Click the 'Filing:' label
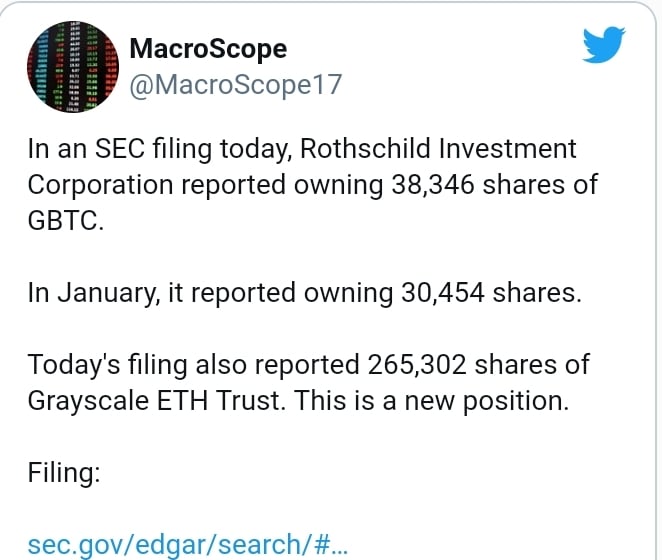This screenshot has width=662, height=560. [63, 471]
